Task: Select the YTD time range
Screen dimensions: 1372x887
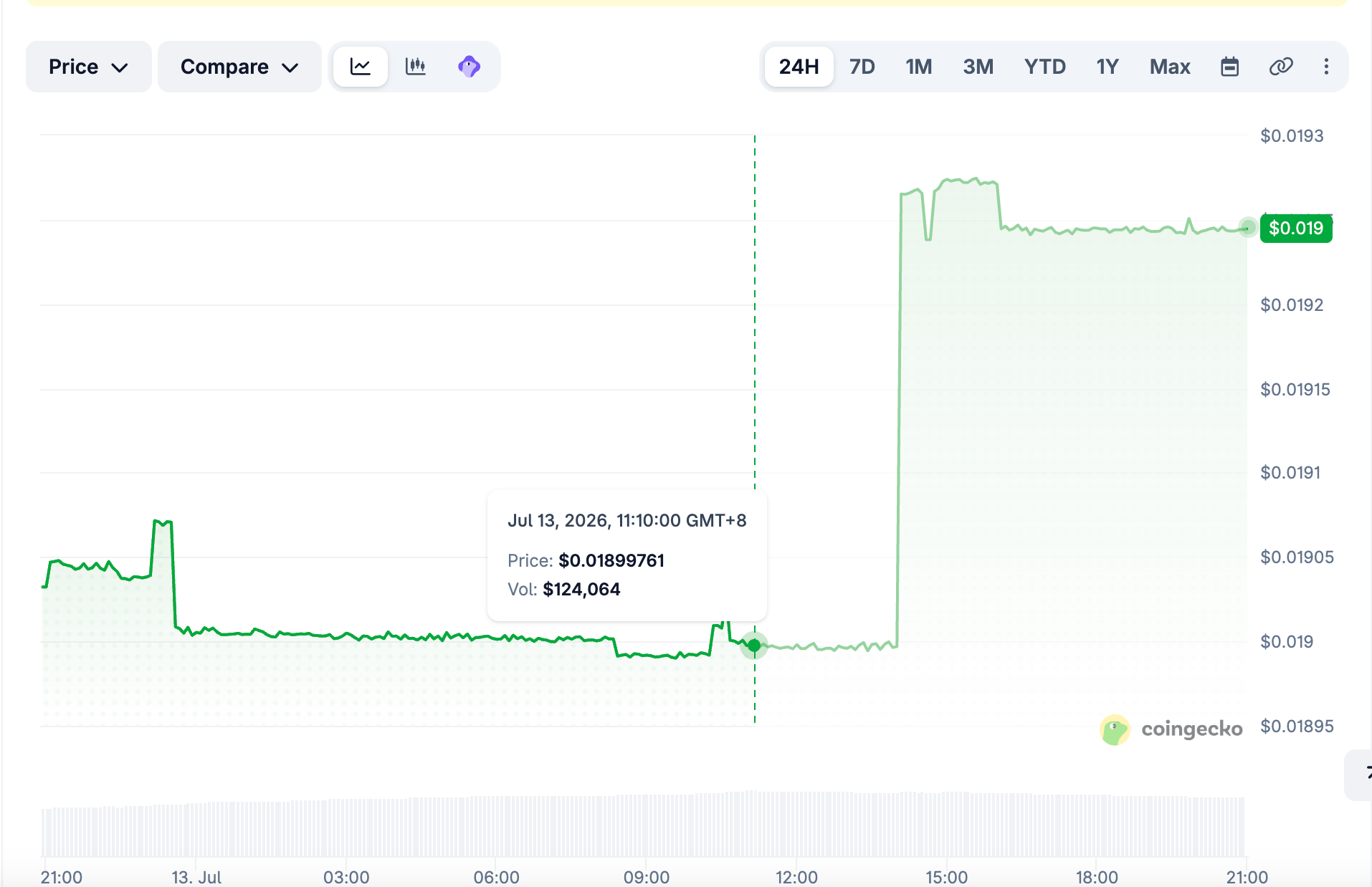Action: pyautogui.click(x=1044, y=67)
